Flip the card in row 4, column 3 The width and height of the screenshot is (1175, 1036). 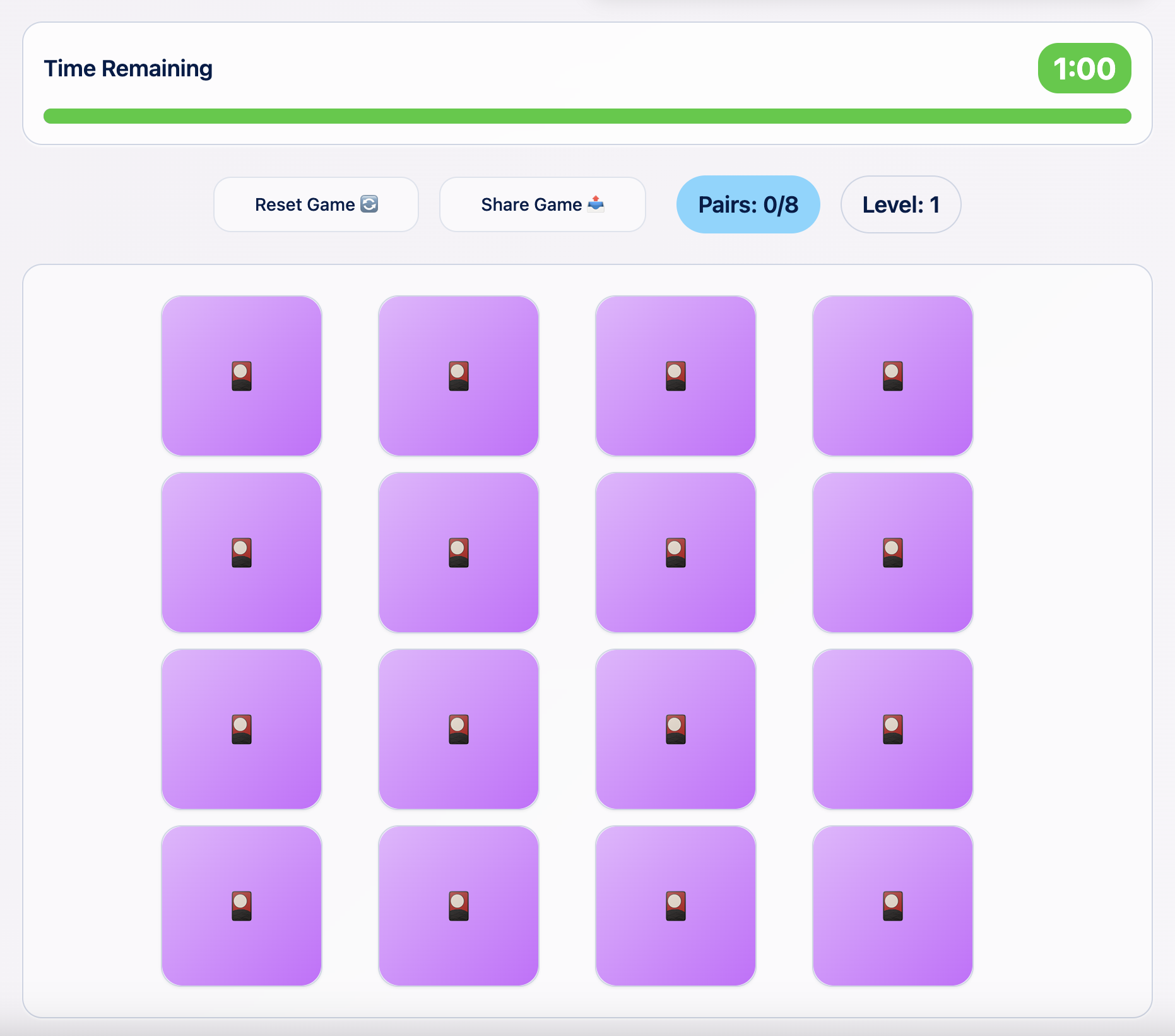click(x=676, y=906)
